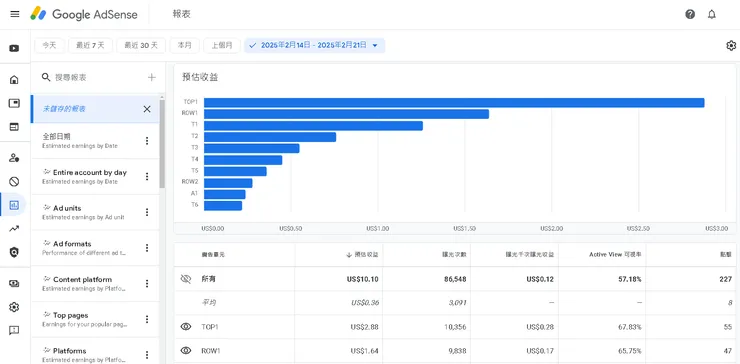Screen dimensions: 740x364
Task: Open the Ads sidebar icon
Action: (14, 103)
